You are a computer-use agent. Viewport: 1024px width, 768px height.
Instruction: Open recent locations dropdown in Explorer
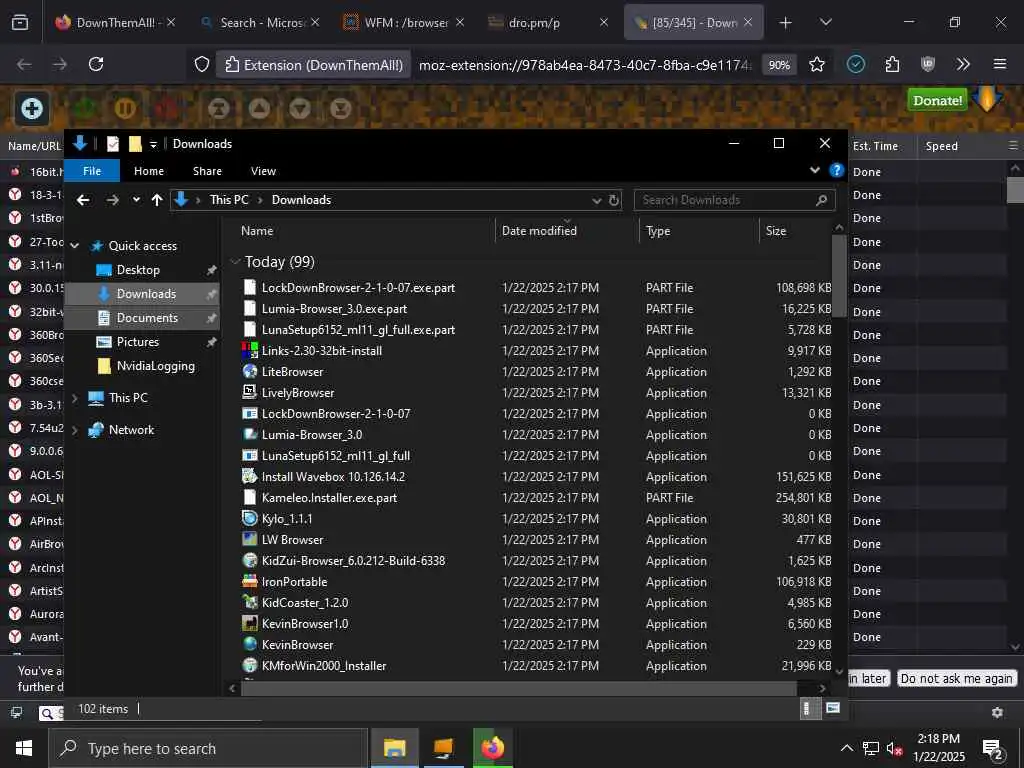[136, 200]
